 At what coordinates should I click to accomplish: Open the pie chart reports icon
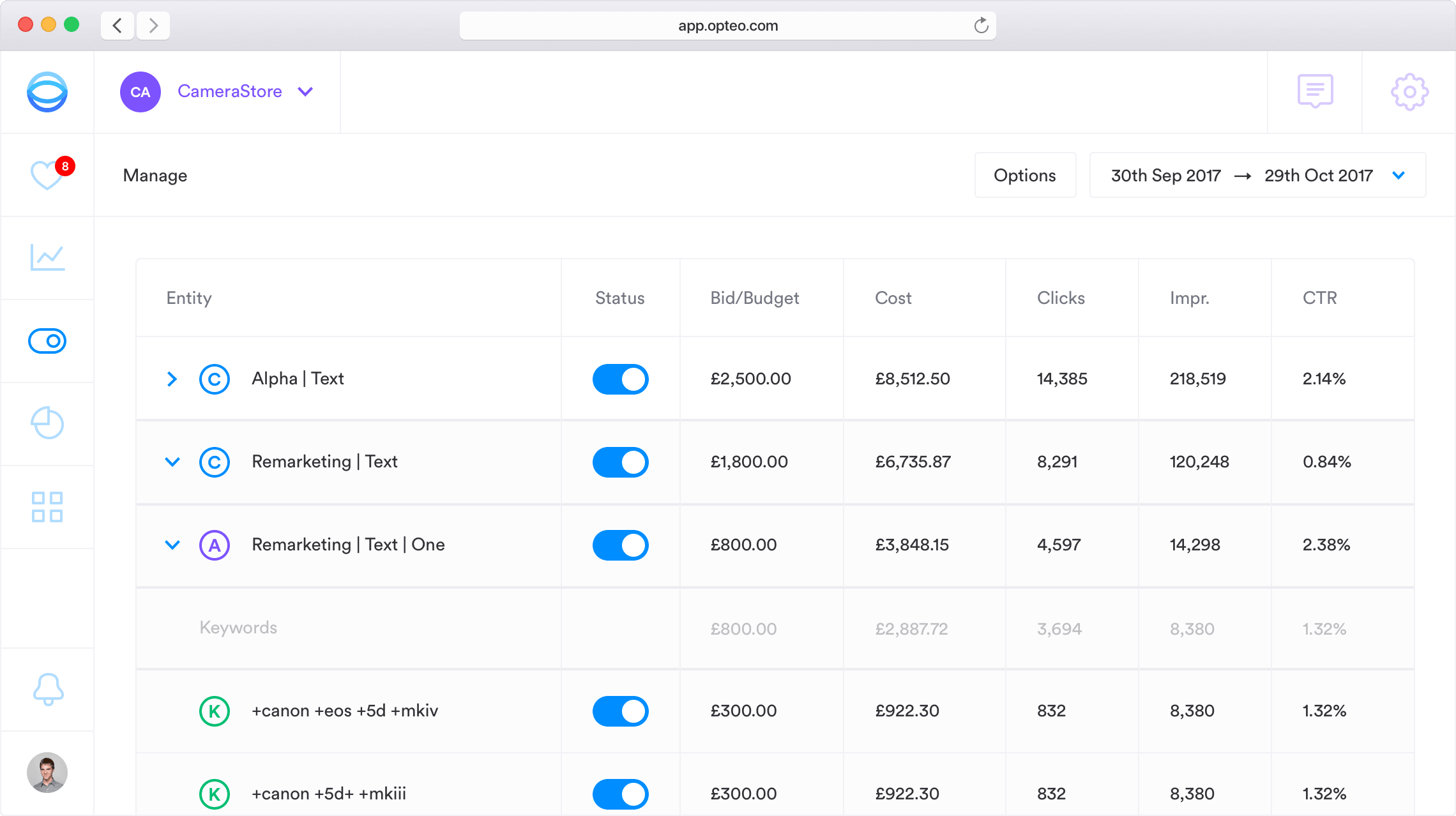(x=47, y=423)
